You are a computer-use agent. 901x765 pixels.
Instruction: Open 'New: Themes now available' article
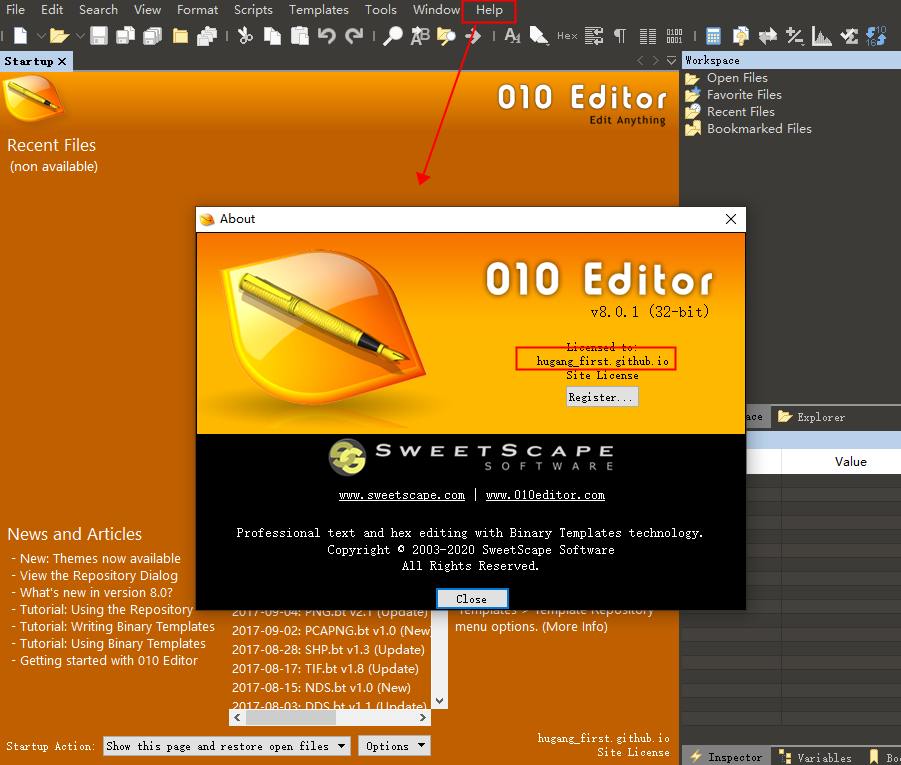point(100,559)
